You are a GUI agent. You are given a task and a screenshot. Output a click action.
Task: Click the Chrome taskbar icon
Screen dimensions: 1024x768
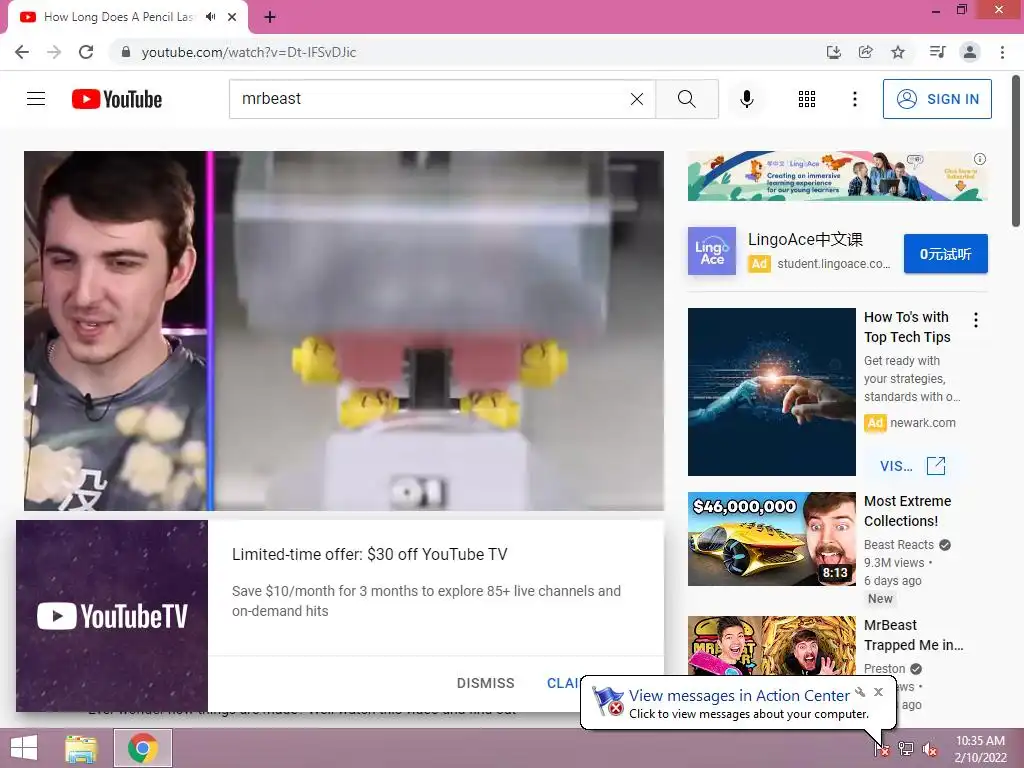coord(143,748)
